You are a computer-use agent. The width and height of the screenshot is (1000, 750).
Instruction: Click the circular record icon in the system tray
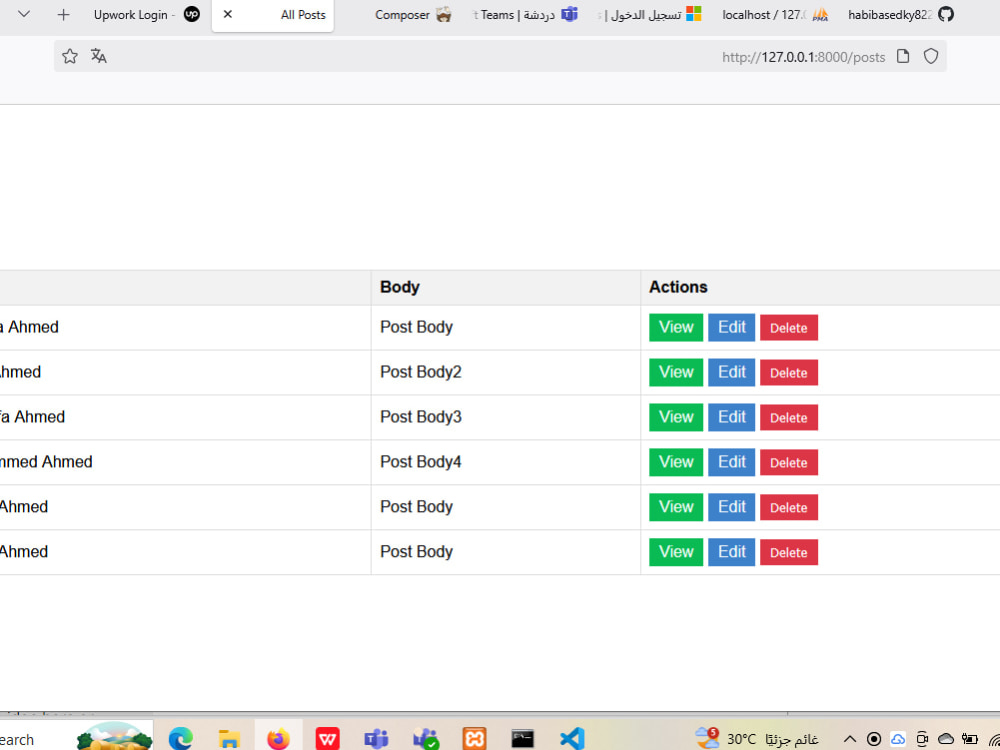pyautogui.click(x=874, y=739)
